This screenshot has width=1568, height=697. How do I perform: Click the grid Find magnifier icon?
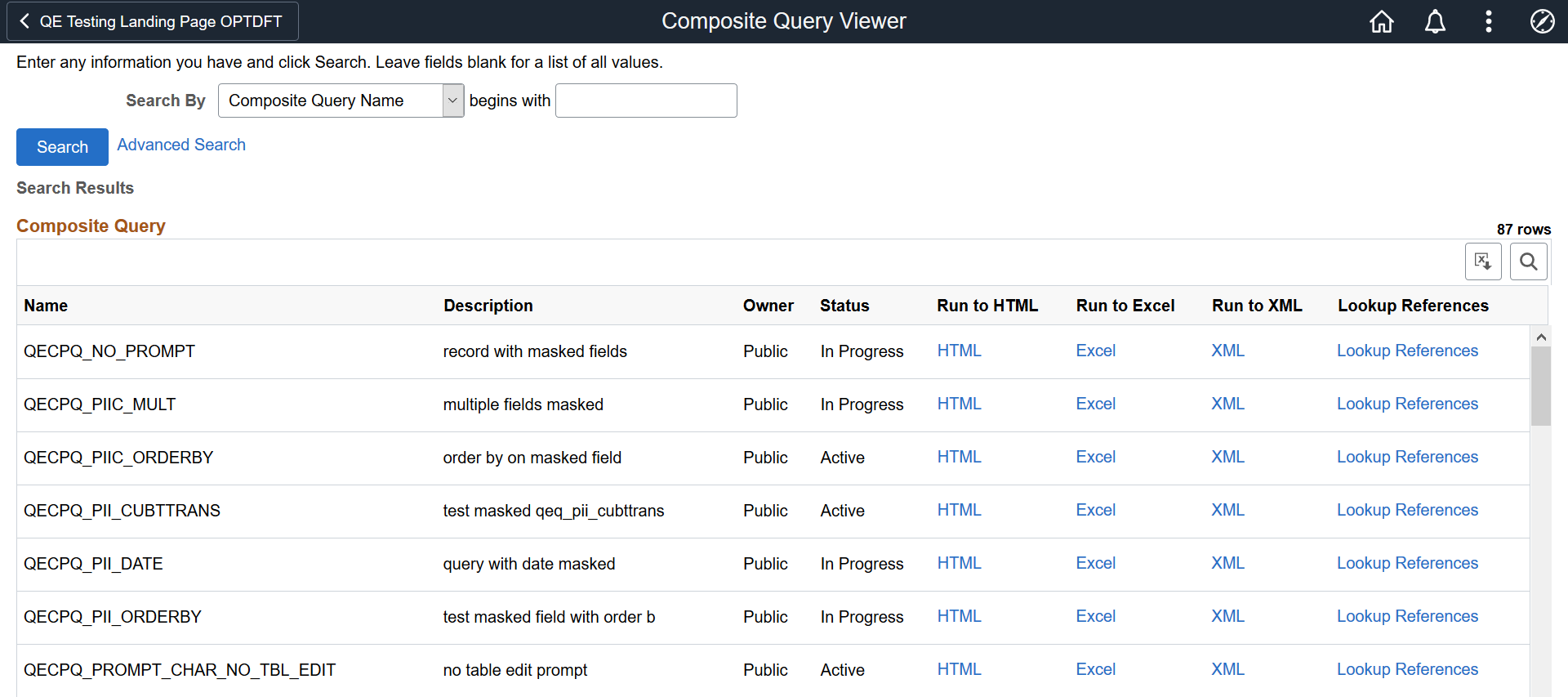[1529, 261]
